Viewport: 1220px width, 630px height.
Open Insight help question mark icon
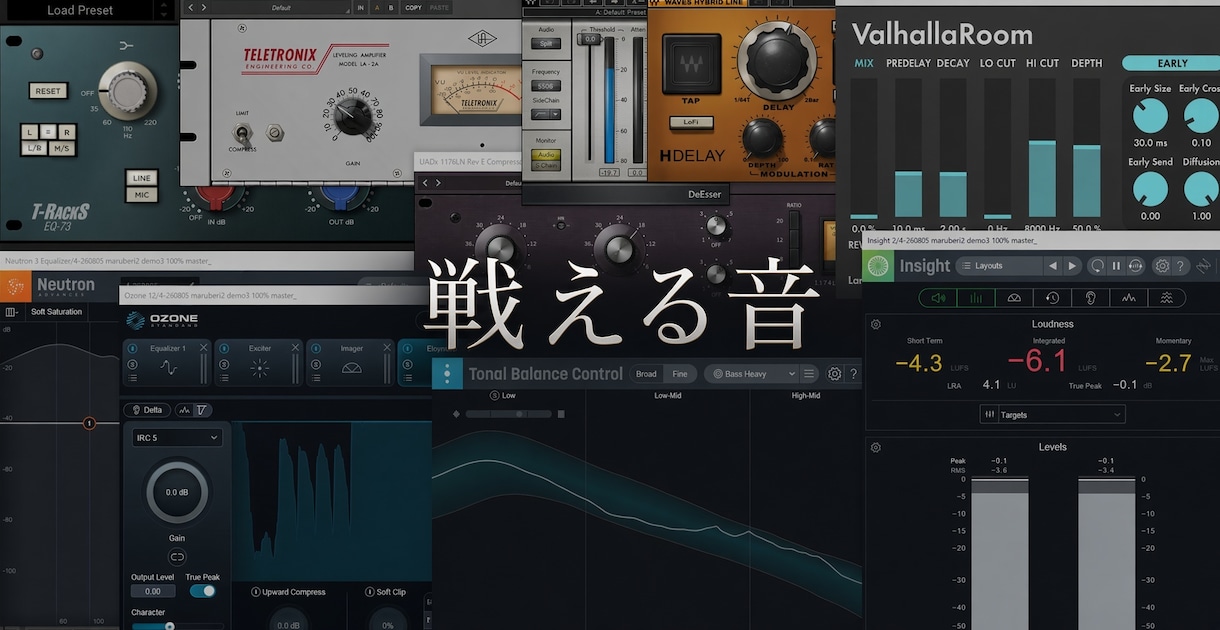coord(1181,266)
